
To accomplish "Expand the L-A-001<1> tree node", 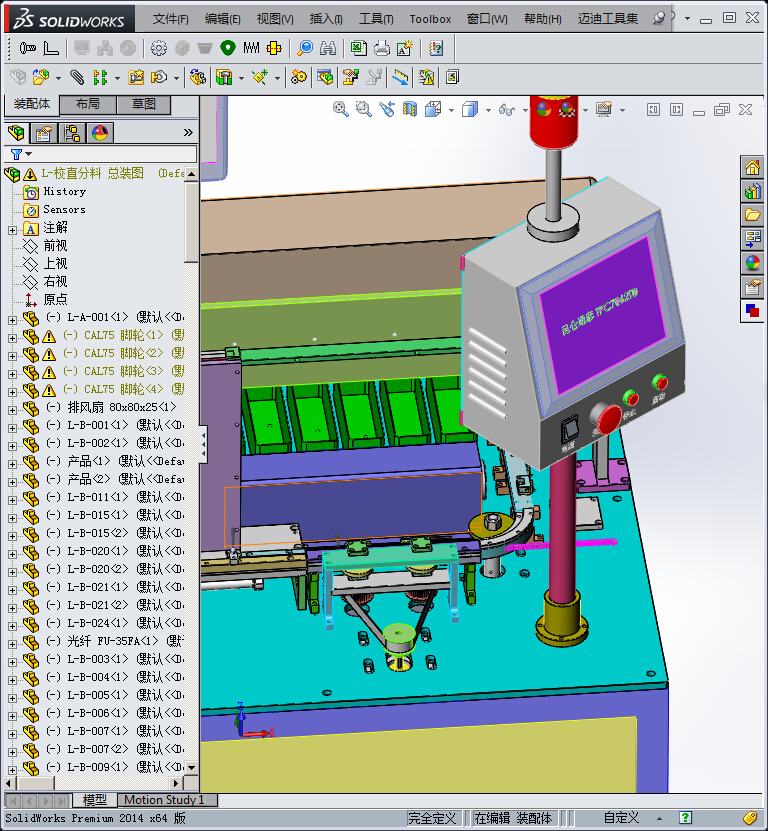I will pos(12,320).
